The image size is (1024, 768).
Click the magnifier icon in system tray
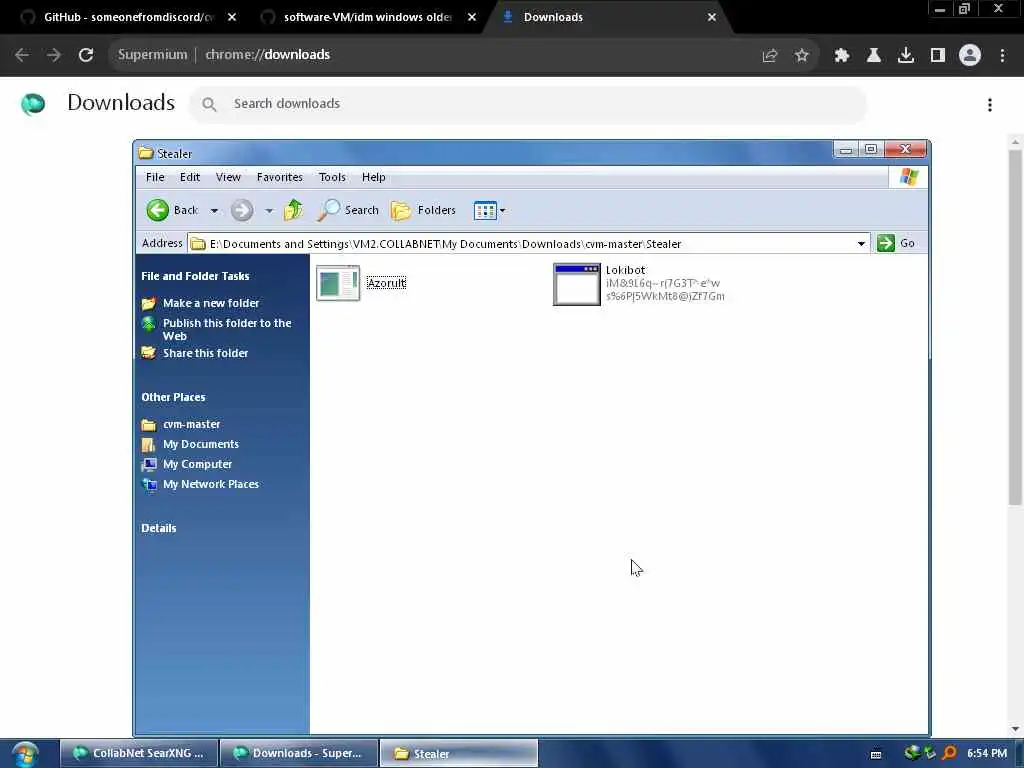(950, 753)
